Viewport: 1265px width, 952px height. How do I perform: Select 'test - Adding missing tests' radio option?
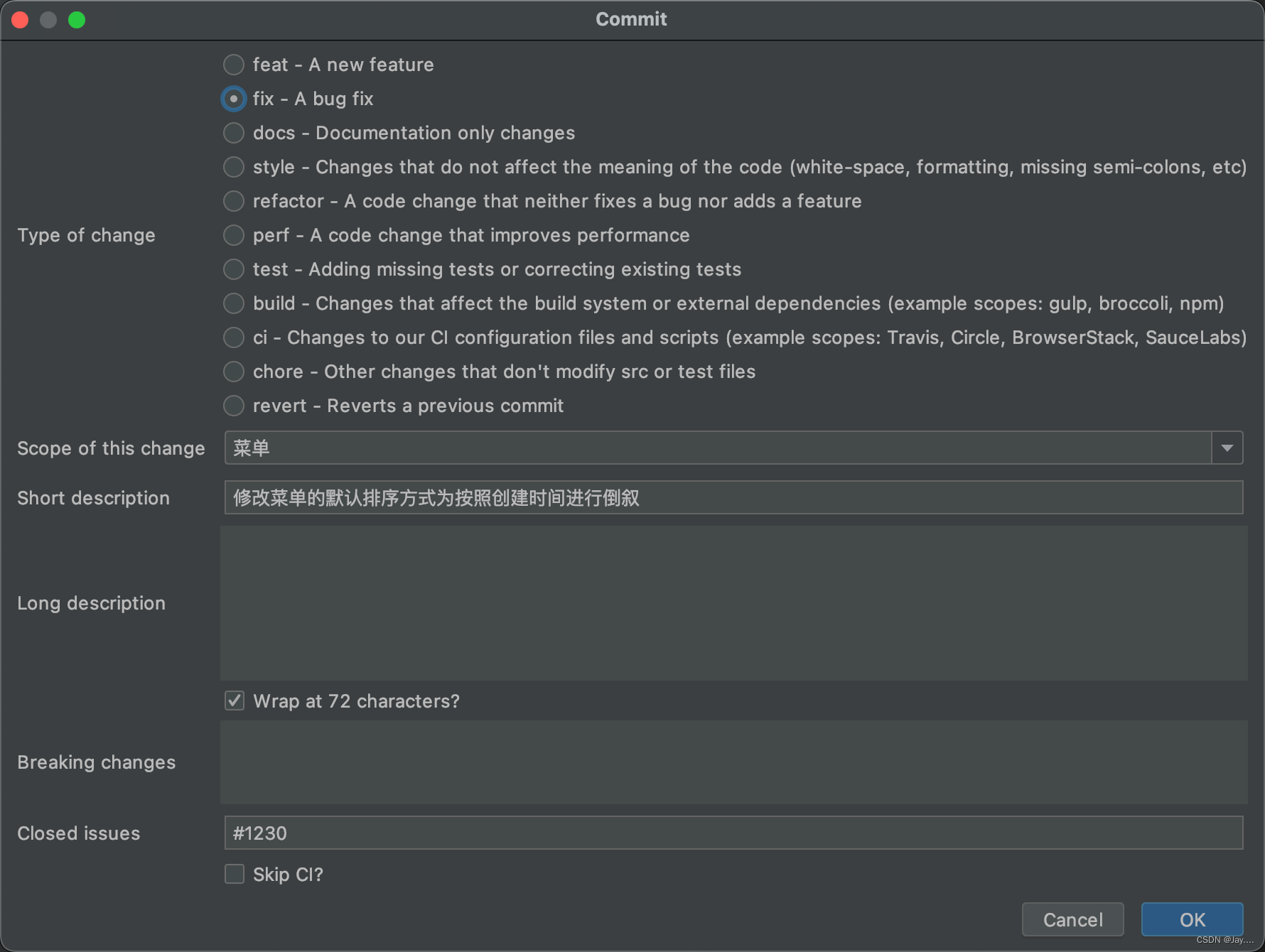pos(234,269)
